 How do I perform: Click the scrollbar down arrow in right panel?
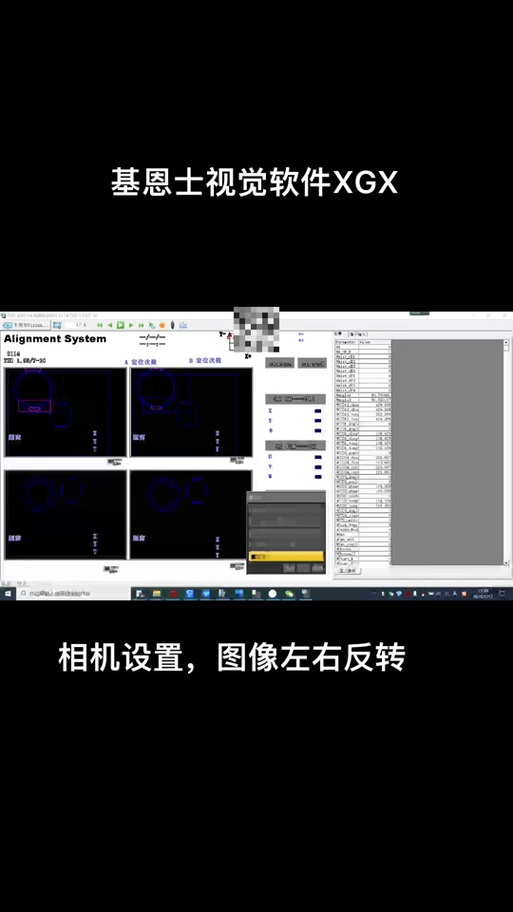(506, 562)
